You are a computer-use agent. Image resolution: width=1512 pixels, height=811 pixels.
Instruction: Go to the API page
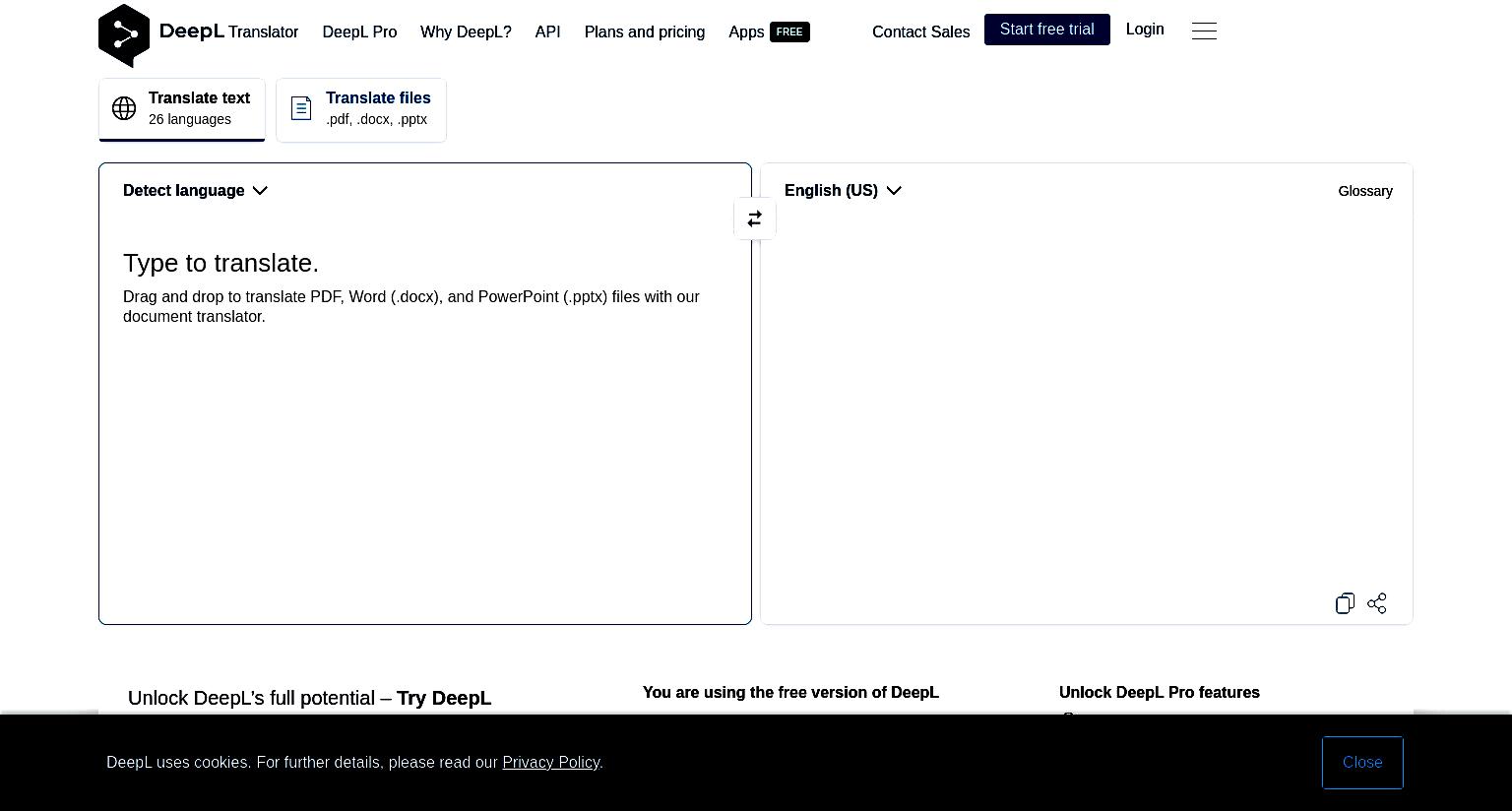coord(547,31)
